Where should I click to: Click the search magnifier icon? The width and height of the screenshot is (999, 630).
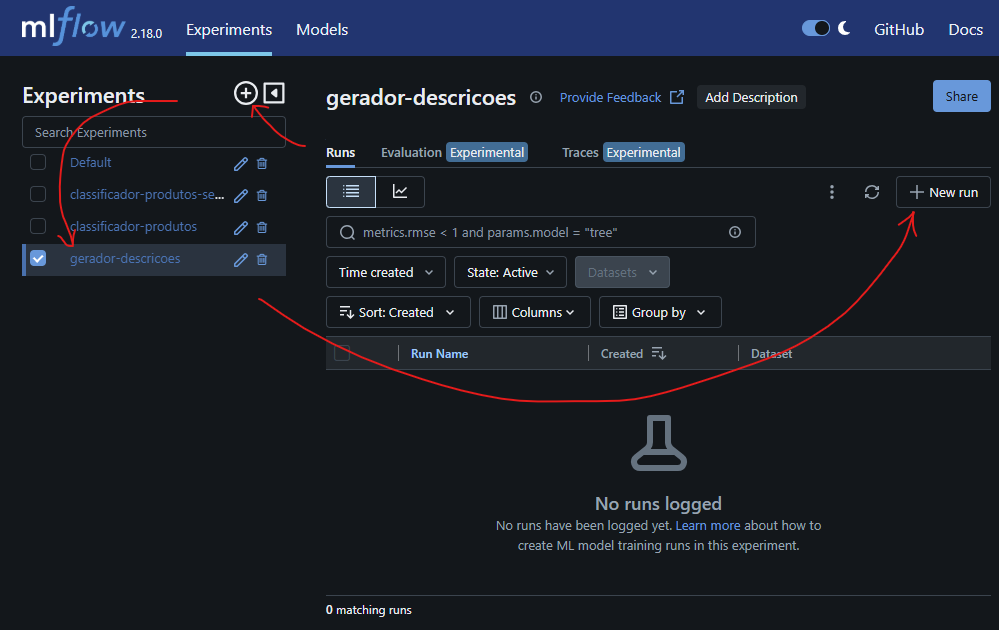(347, 233)
